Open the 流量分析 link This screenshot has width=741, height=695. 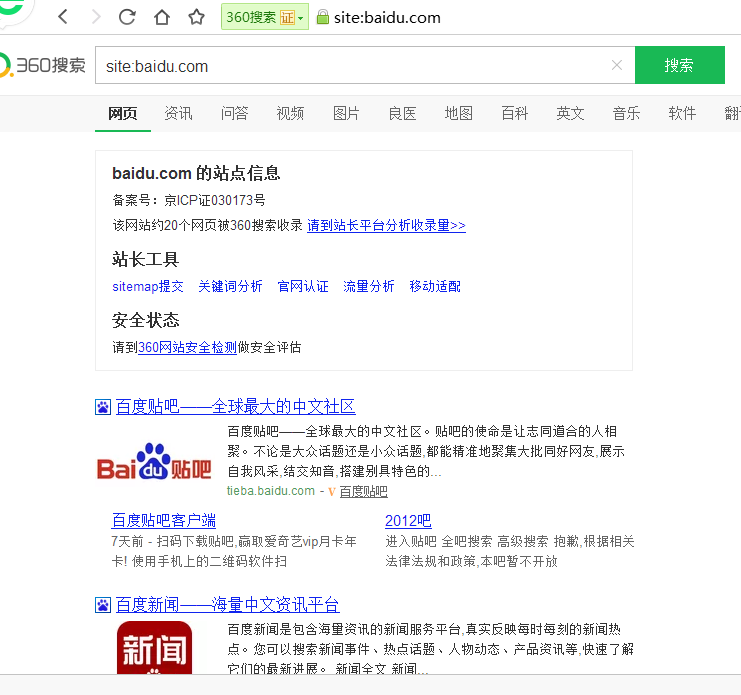(369, 286)
